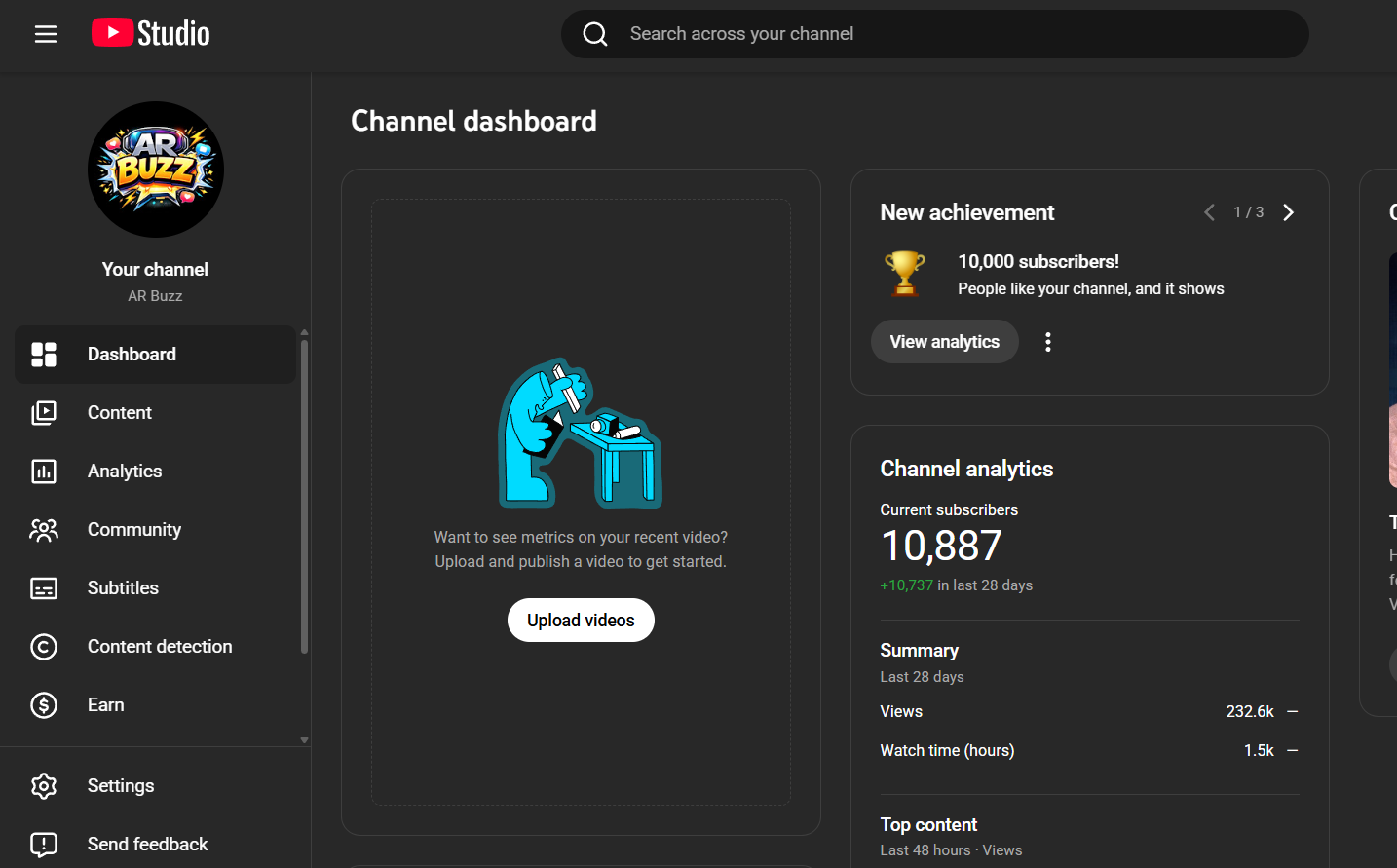This screenshot has width=1397, height=868.
Task: Open achievement card three-dot options menu
Action: tap(1048, 342)
